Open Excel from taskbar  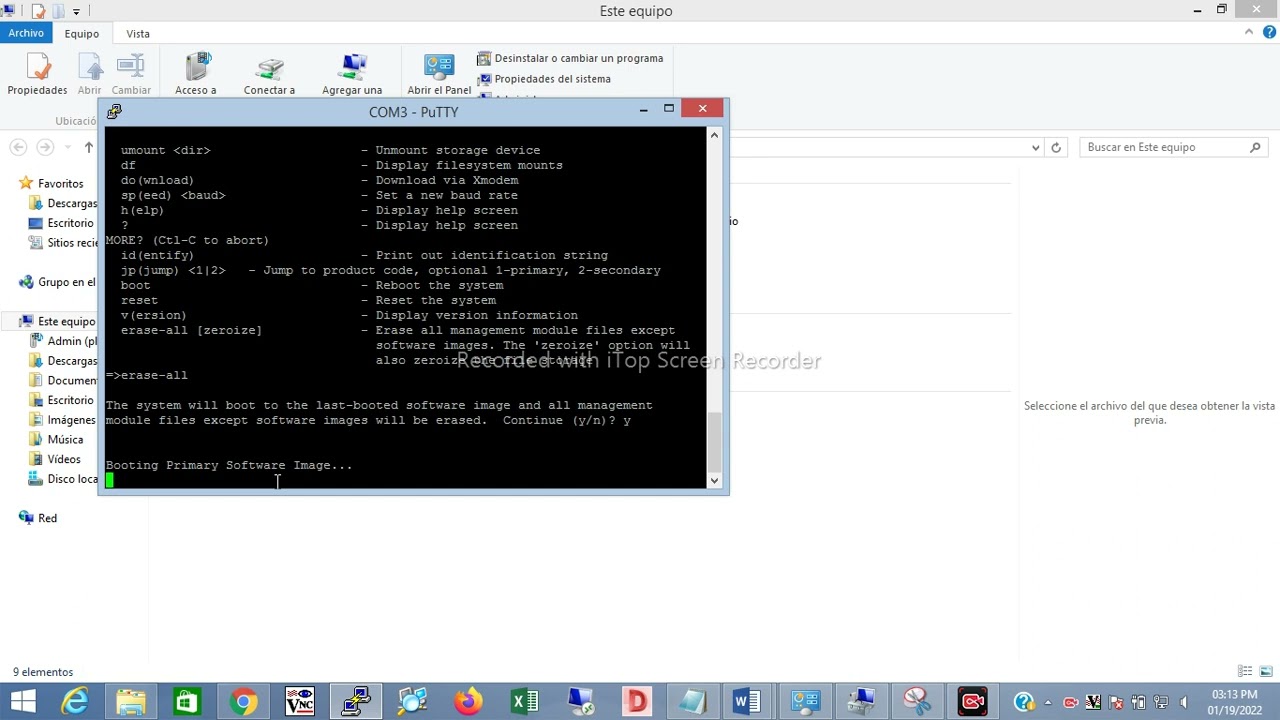(524, 701)
